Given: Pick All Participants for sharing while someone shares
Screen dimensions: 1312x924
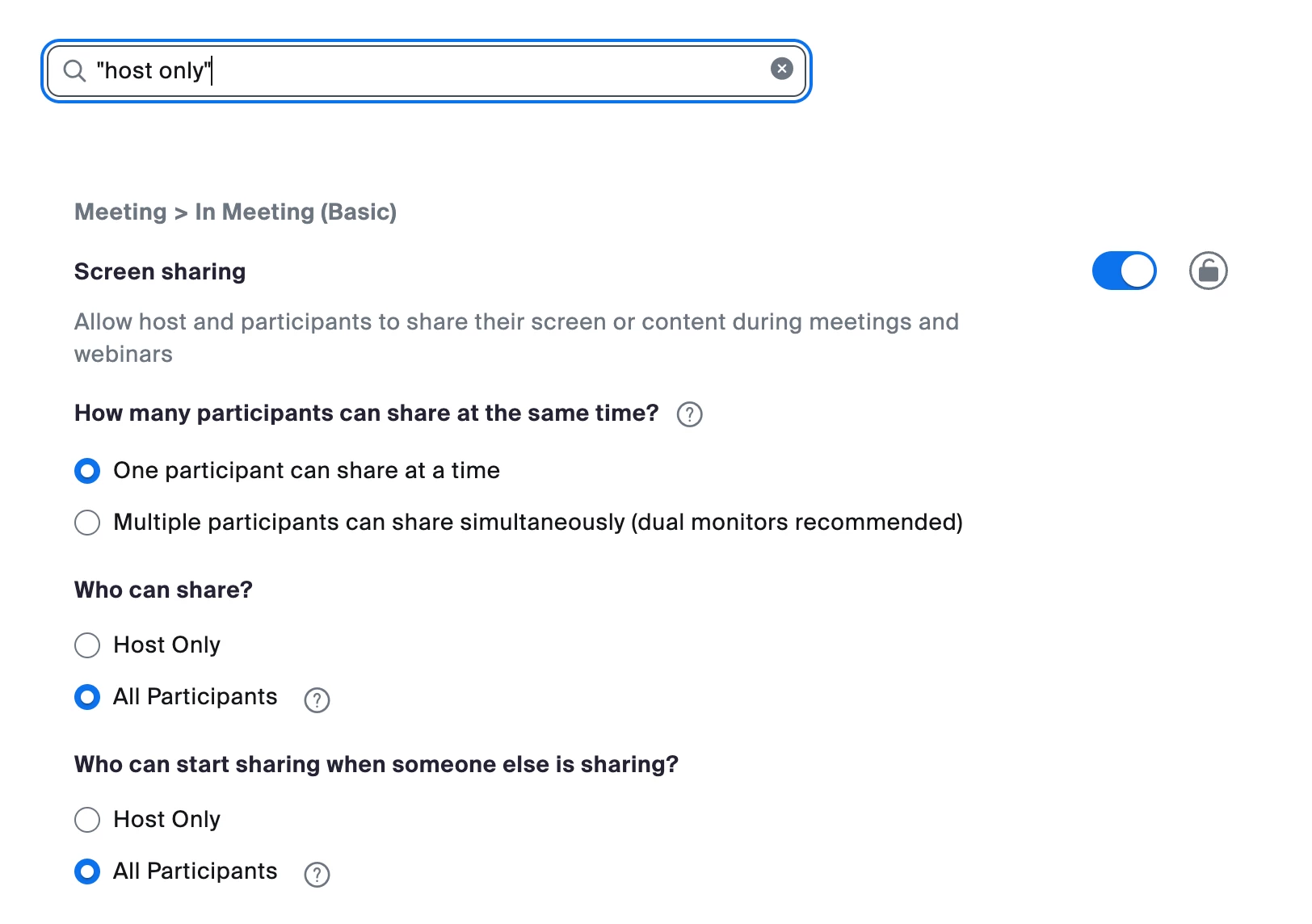Looking at the screenshot, I should coord(87,871).
